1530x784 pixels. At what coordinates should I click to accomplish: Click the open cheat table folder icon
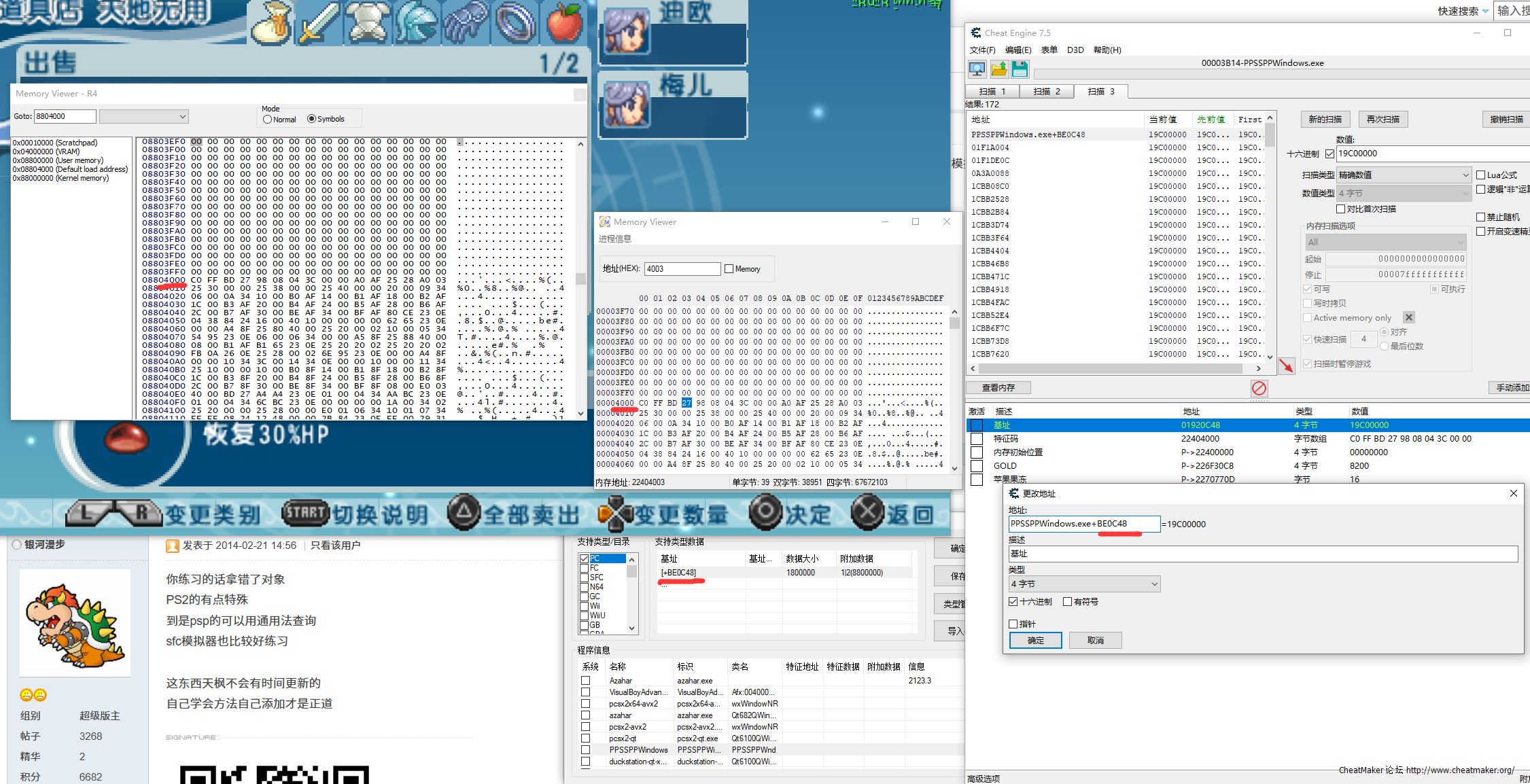(998, 69)
